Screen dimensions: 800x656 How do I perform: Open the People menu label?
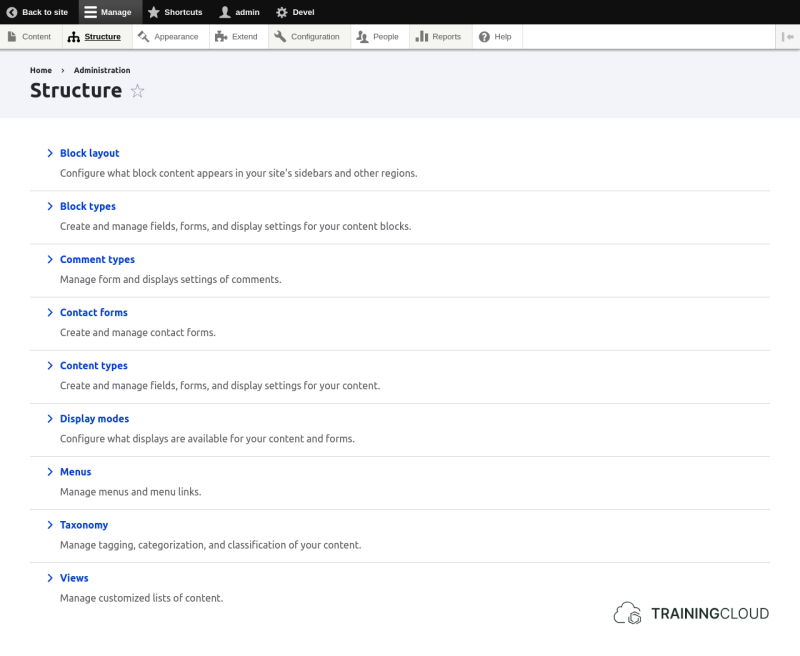tap(386, 37)
